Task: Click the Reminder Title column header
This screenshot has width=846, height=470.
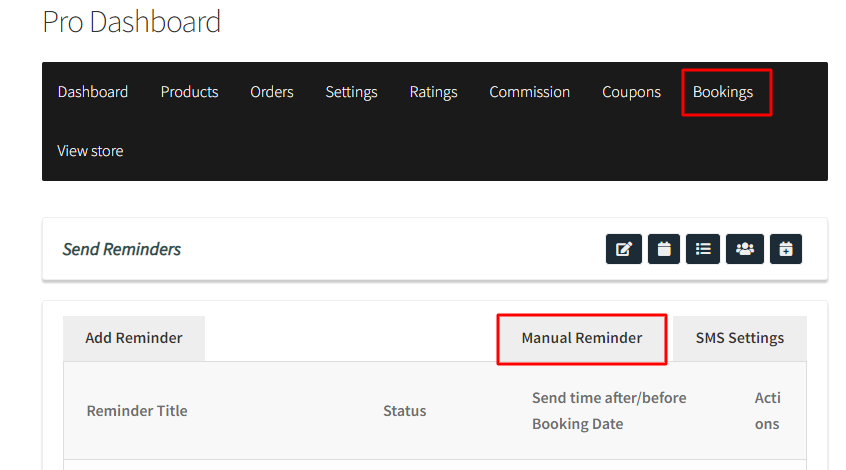Action: tap(137, 411)
